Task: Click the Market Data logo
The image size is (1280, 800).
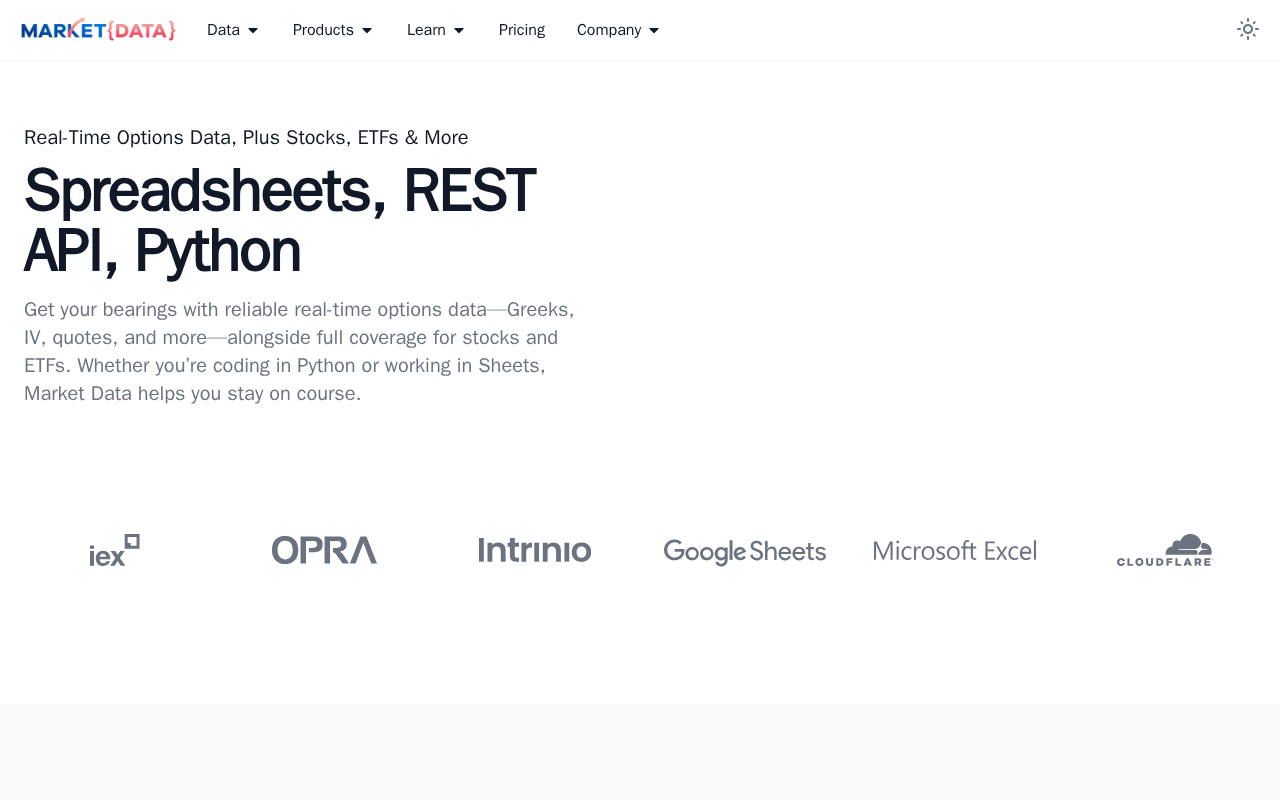Action: [x=98, y=30]
